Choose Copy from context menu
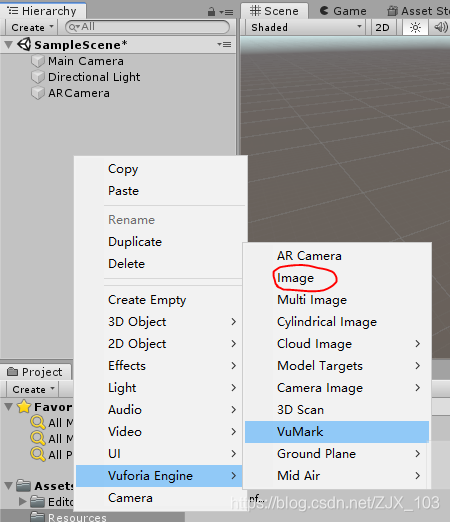The height and width of the screenshot is (522, 450). click(159, 169)
